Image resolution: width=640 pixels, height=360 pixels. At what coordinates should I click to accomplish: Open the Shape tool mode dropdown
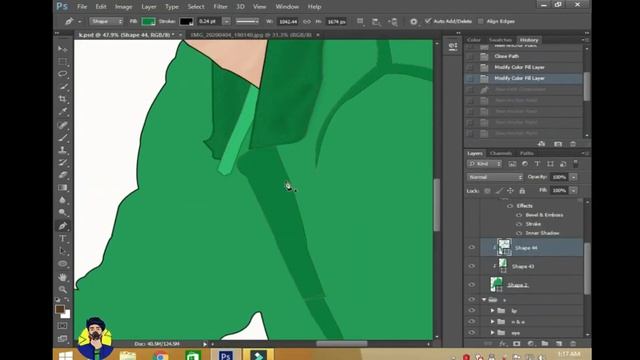(x=106, y=21)
